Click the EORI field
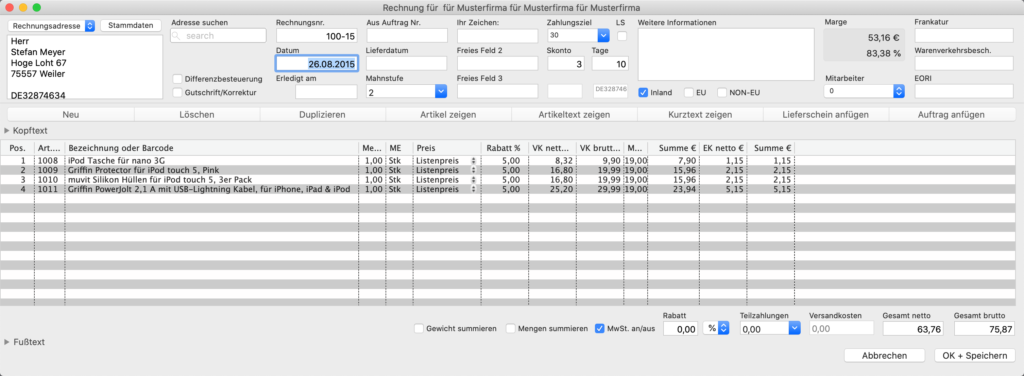This screenshot has height=376, width=1024. (964, 91)
